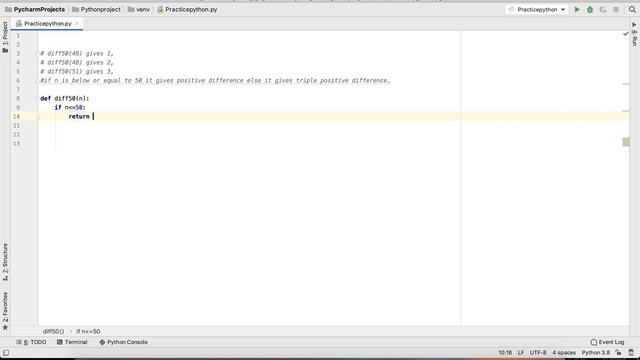Click the Stop square in the toolbar

point(616,9)
